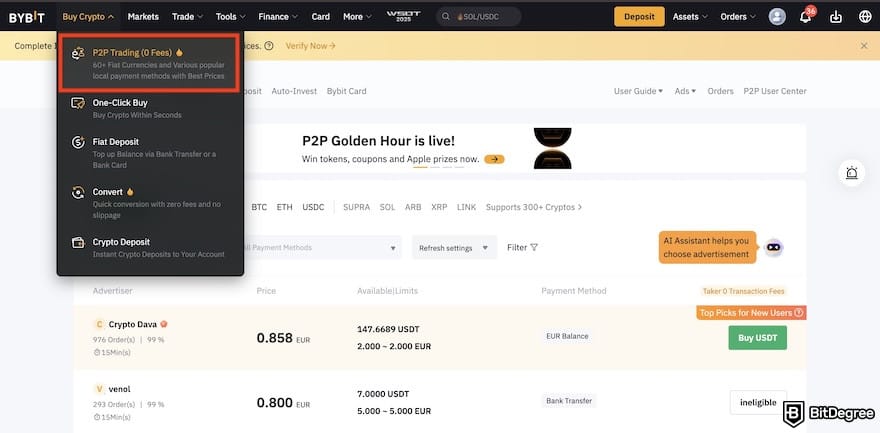Click the Buy USDT button
Image resolution: width=880 pixels, height=433 pixels.
[x=757, y=338]
